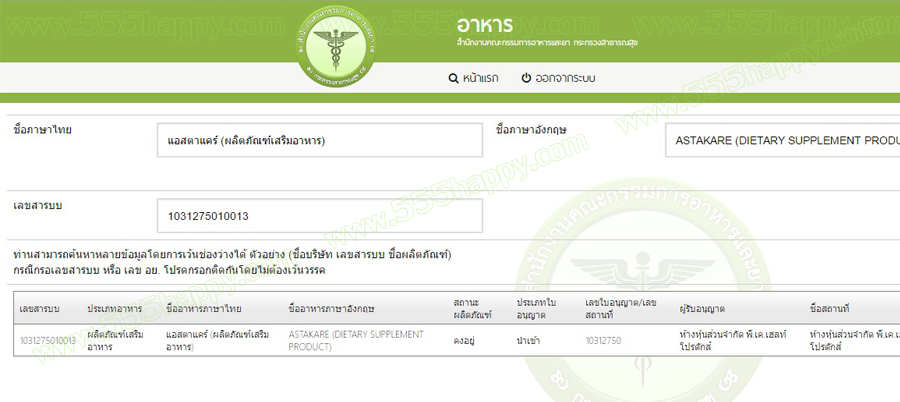Open result row number 1031275010013

tap(48, 341)
